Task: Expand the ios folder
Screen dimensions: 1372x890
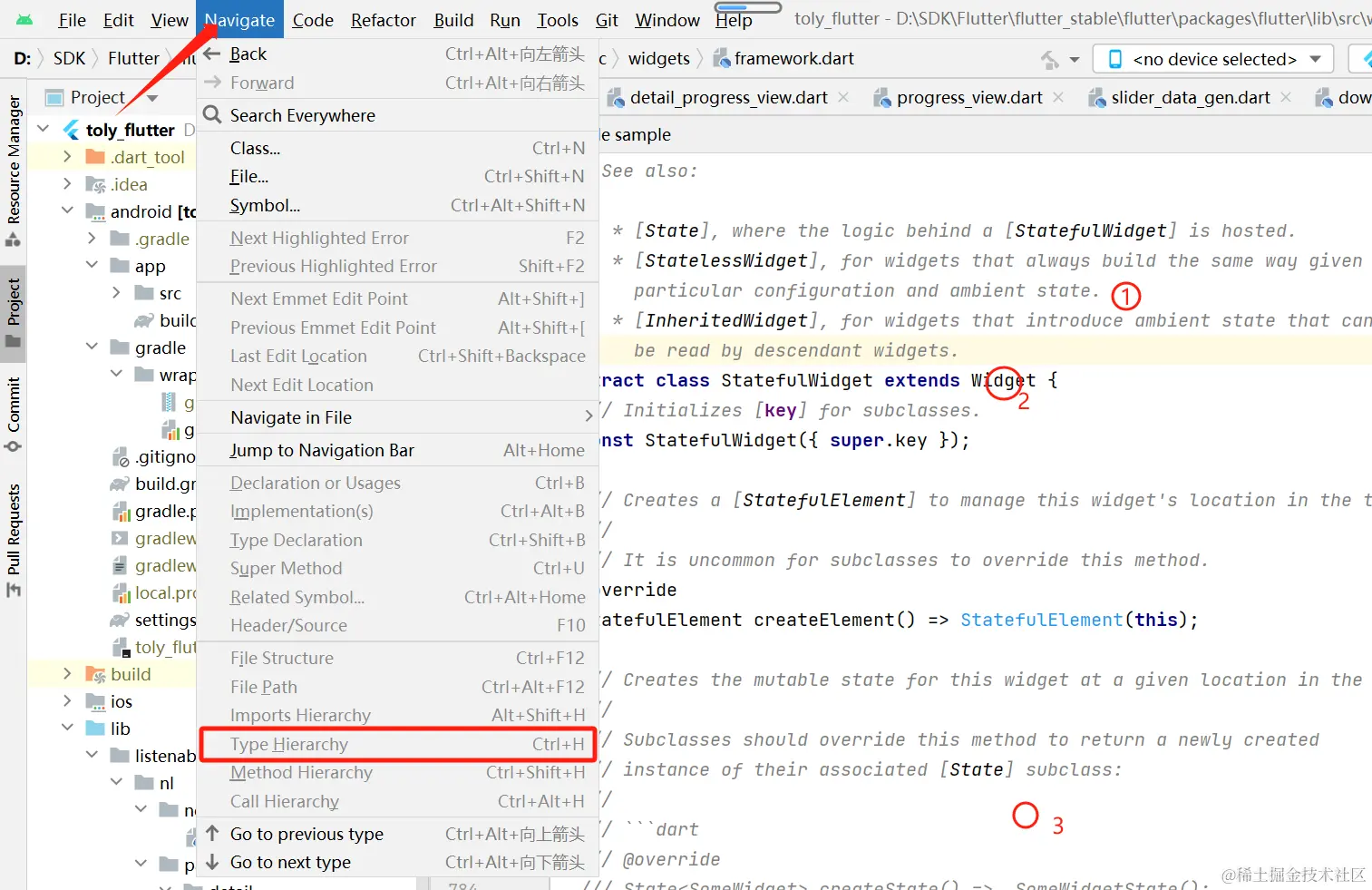Action: click(x=67, y=700)
